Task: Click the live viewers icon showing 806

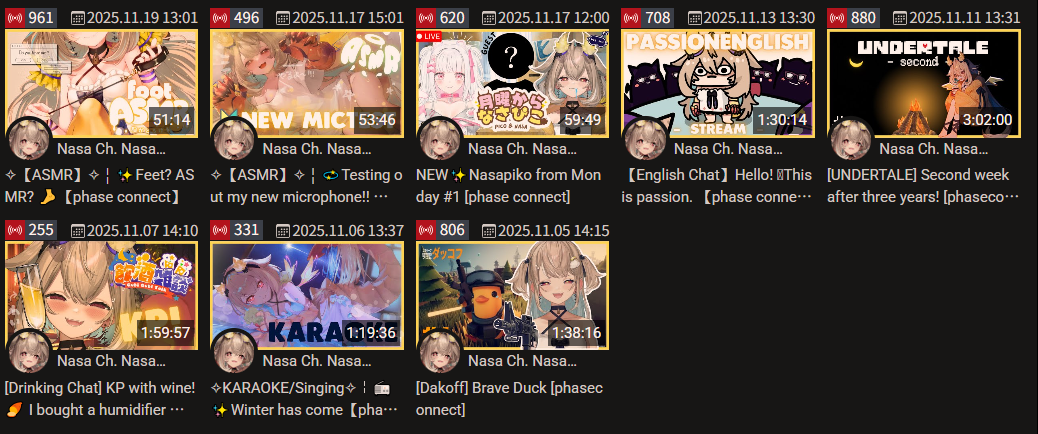Action: click(426, 230)
